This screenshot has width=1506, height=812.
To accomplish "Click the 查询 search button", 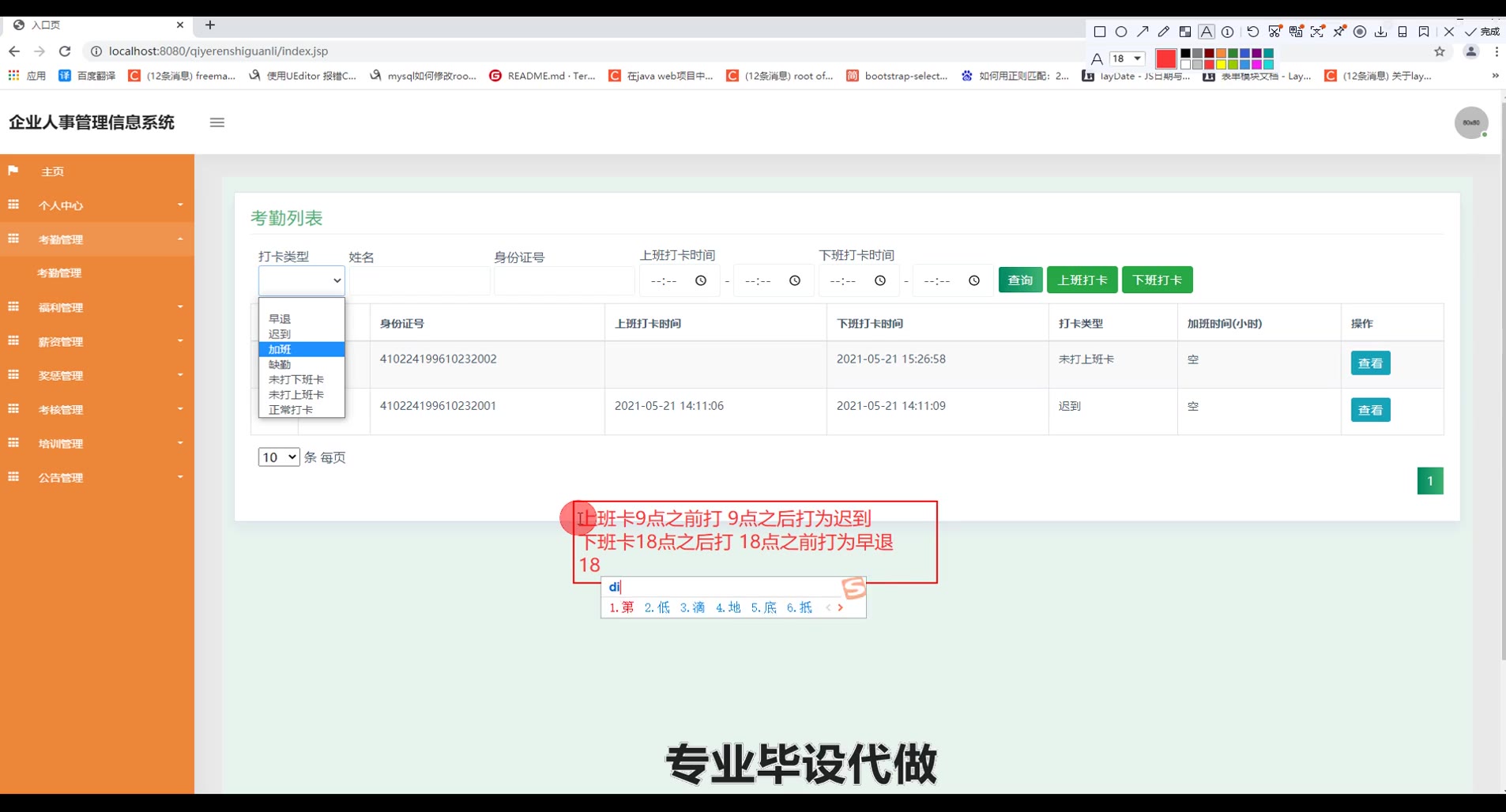I will tap(1020, 280).
